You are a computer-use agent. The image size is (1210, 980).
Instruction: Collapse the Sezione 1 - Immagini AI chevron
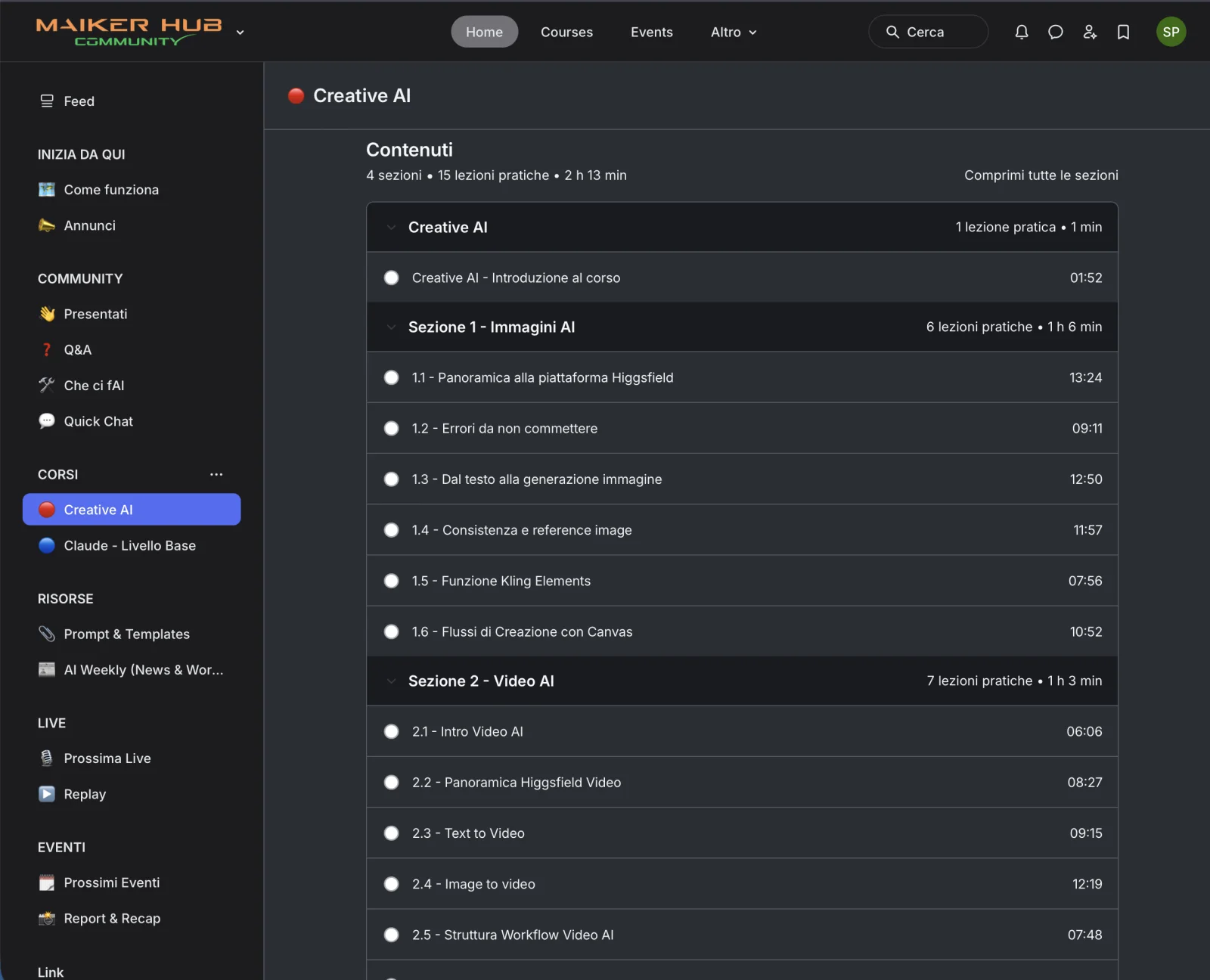coord(391,327)
